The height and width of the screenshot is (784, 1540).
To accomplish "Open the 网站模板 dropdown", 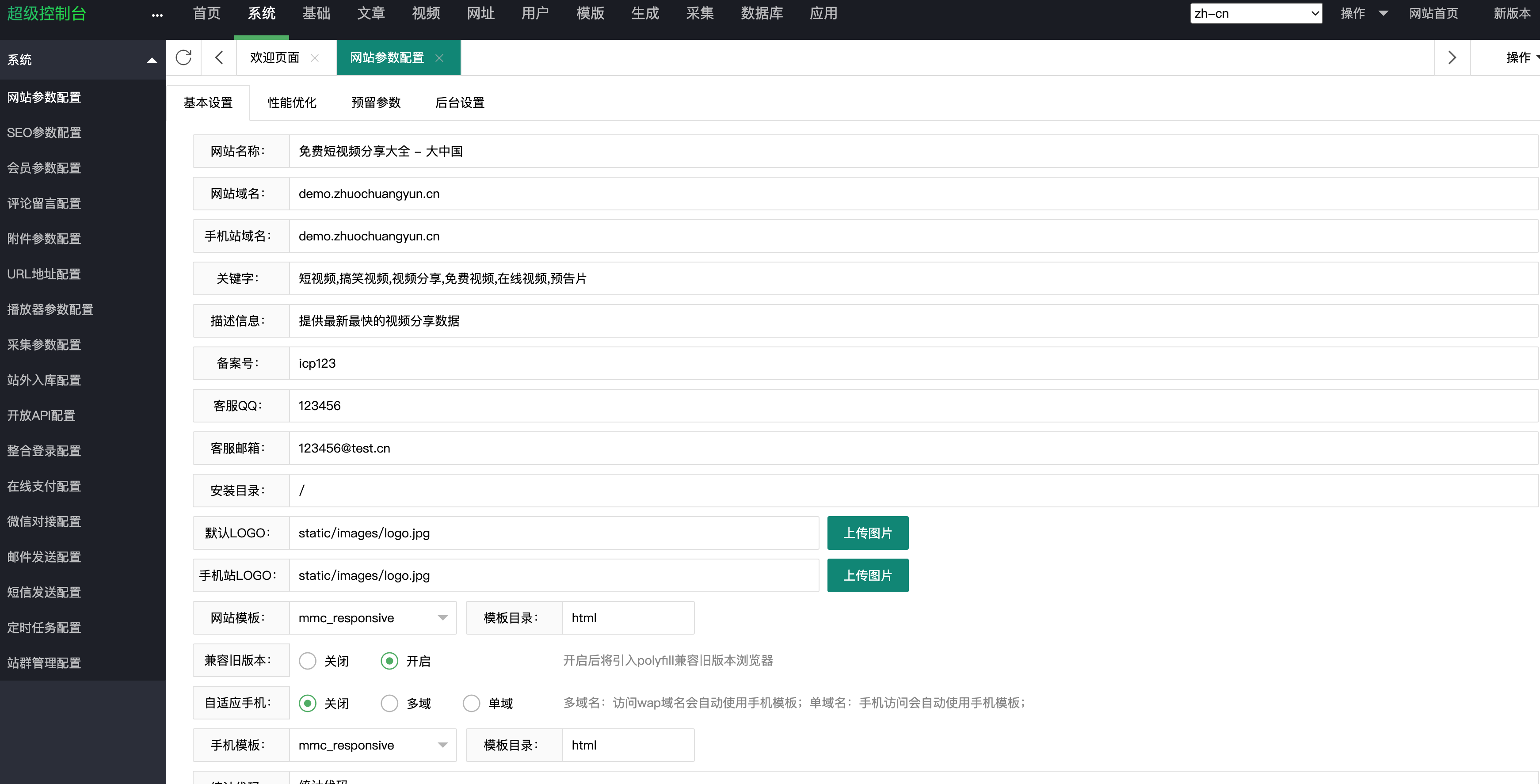I will coord(373,617).
